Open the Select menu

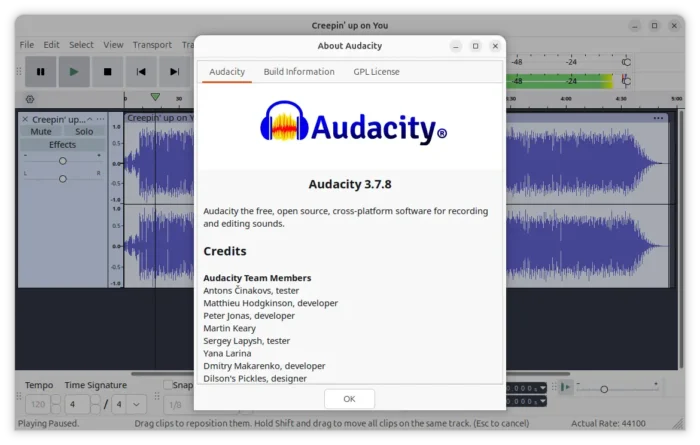(81, 45)
